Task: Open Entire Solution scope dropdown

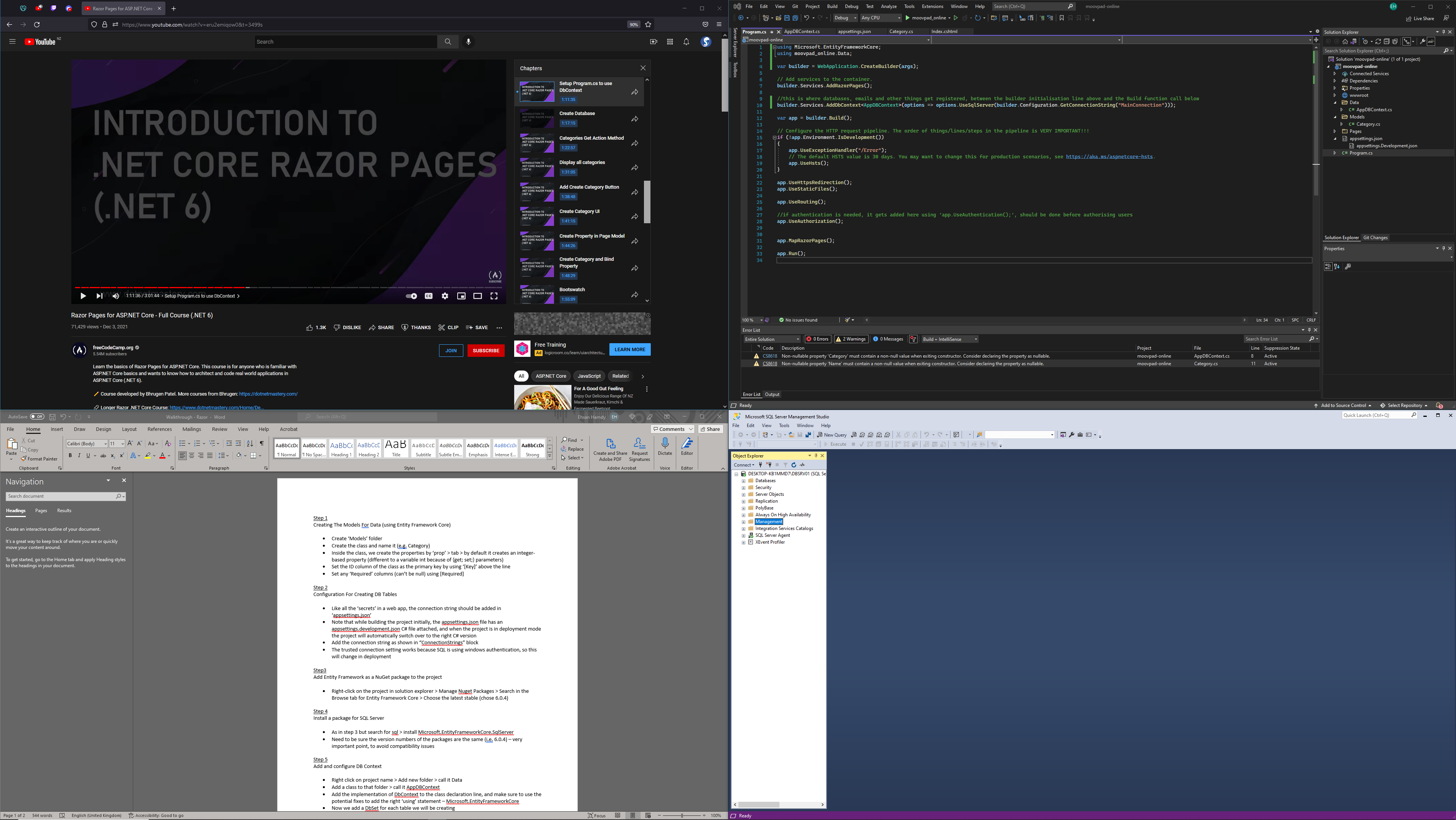Action: pos(771,339)
